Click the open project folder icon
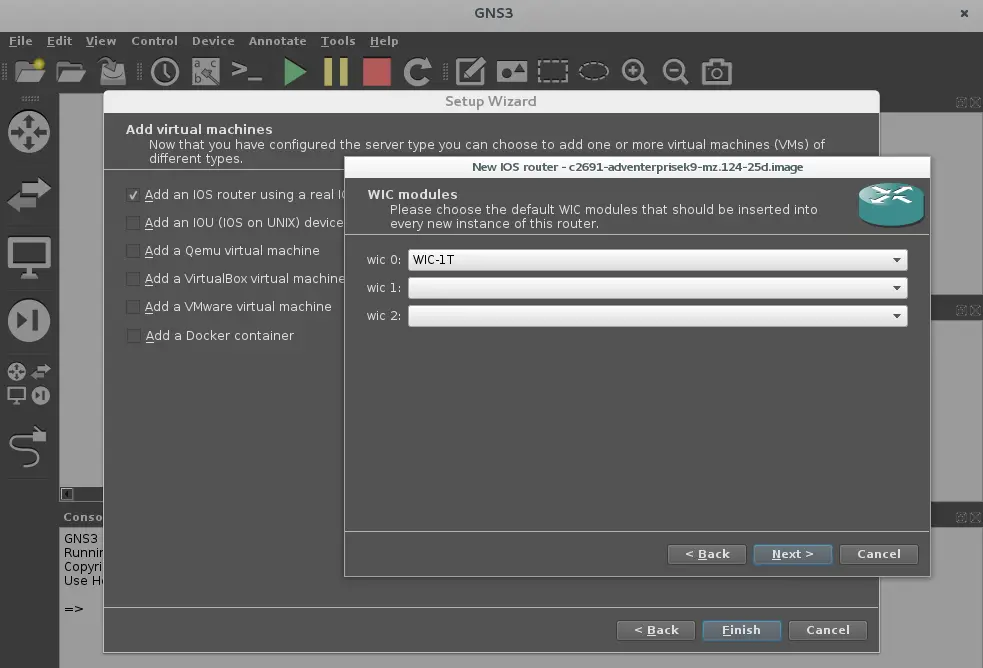Viewport: 983px width, 668px height. (71, 71)
